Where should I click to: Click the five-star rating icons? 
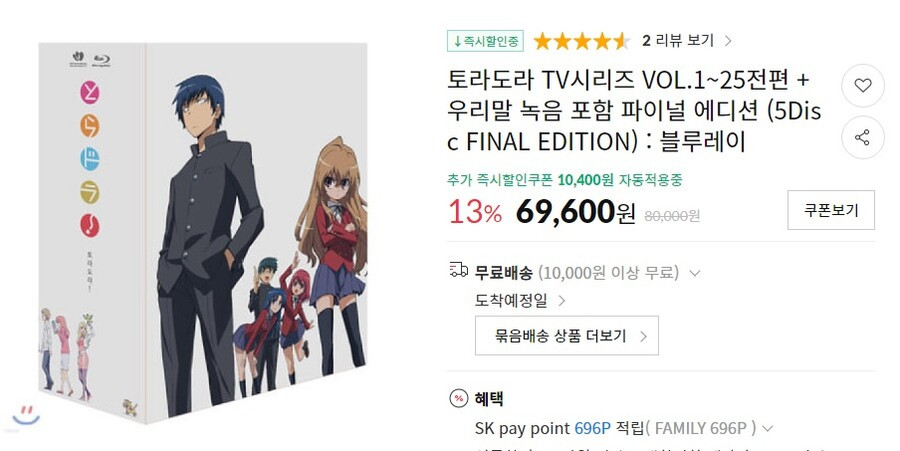coord(581,41)
